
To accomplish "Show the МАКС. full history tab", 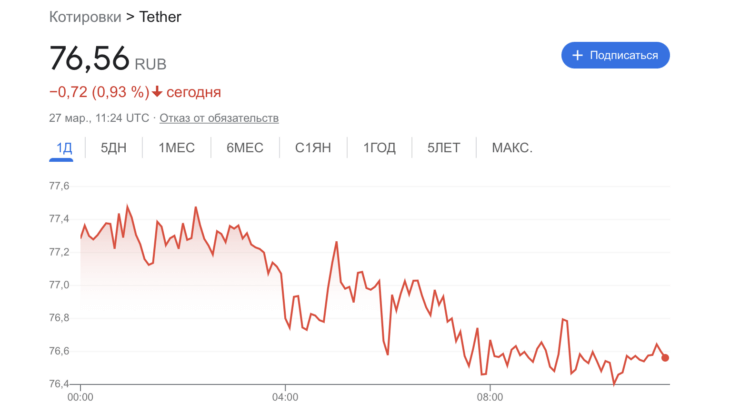I will coord(512,148).
